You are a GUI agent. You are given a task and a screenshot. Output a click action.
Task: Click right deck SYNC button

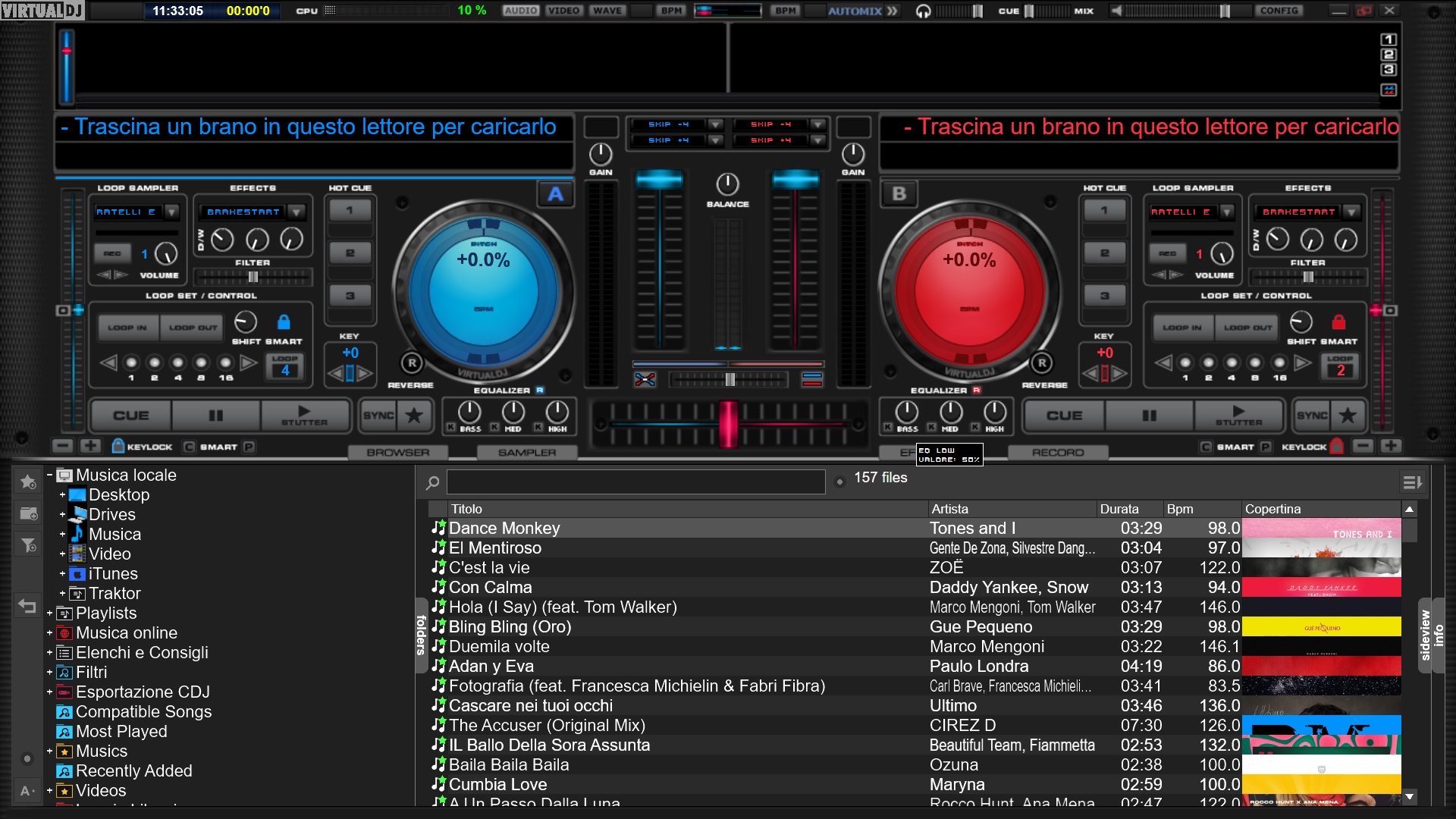pyautogui.click(x=1312, y=415)
